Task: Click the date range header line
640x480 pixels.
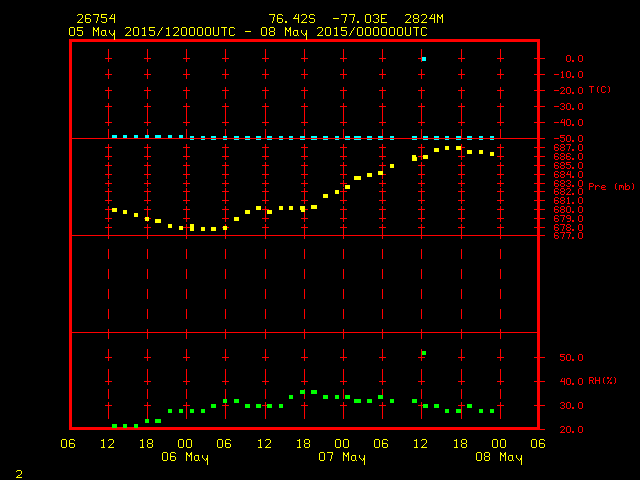Action: [248, 32]
